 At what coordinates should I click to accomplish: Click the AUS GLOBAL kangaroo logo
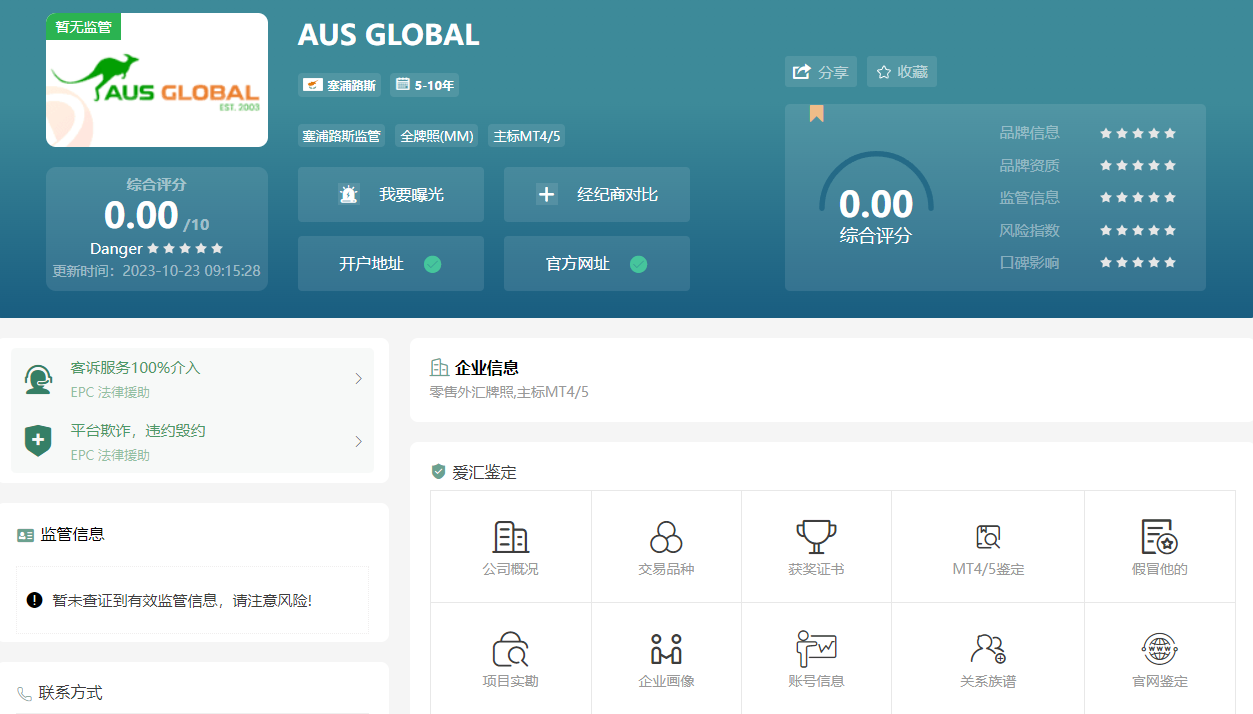coord(157,81)
